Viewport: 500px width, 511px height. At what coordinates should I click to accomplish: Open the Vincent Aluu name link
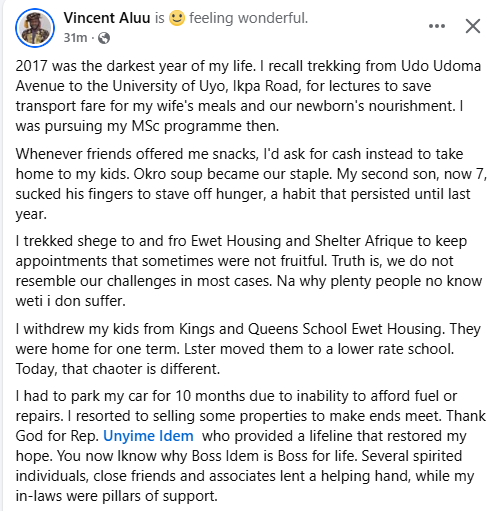pos(107,18)
